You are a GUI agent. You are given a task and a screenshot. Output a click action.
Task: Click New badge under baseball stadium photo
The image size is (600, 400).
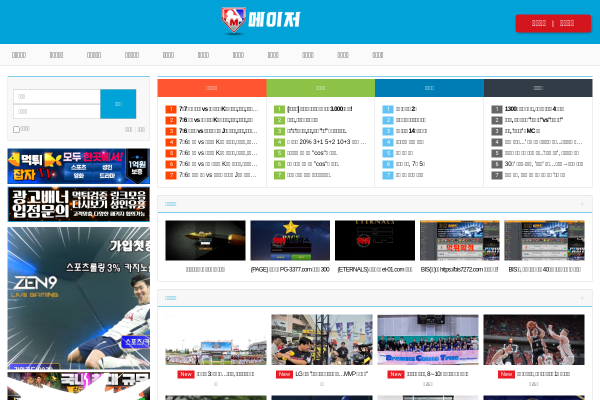click(186, 374)
